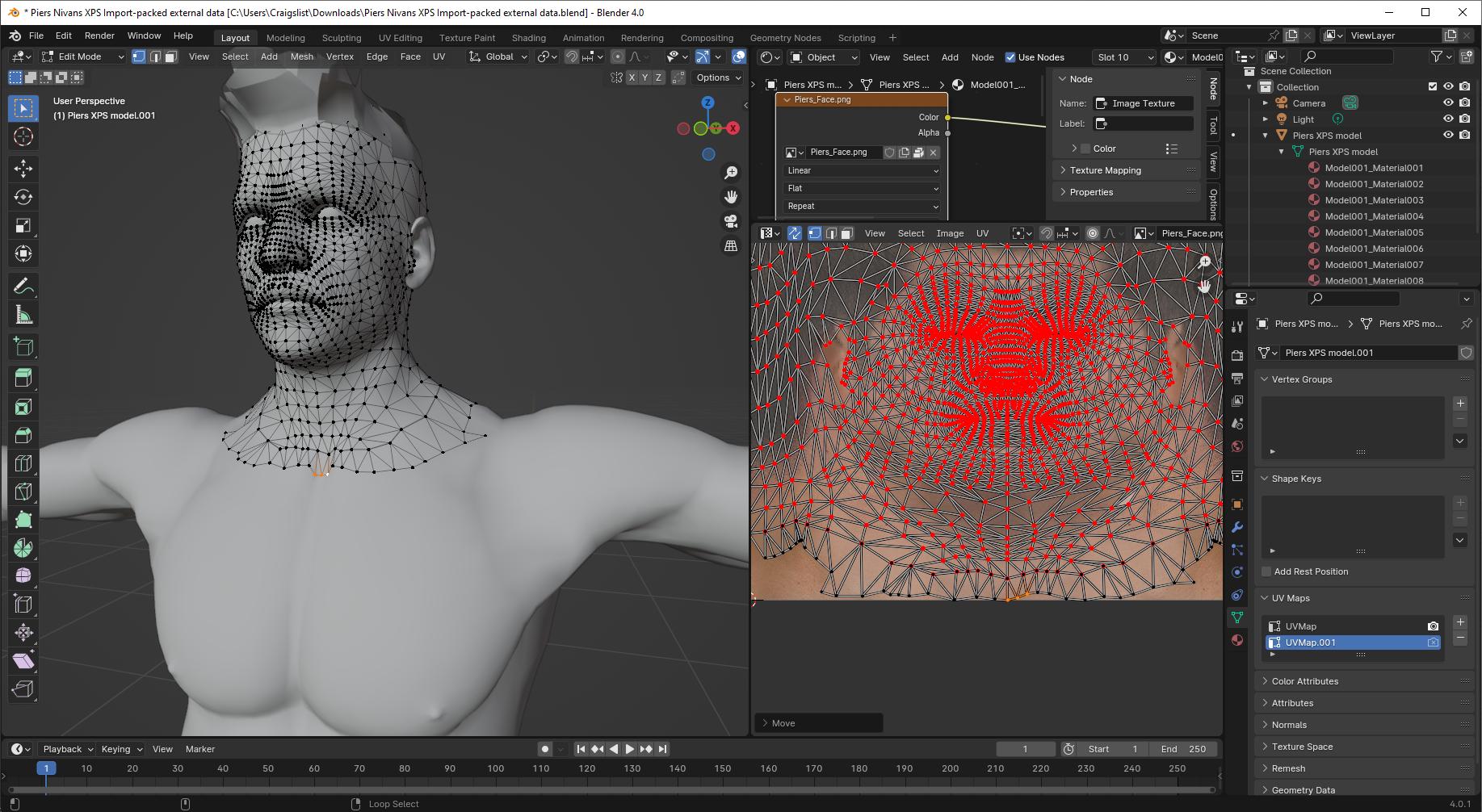Open the Material properties tab
The image size is (1482, 812).
click(x=1237, y=640)
